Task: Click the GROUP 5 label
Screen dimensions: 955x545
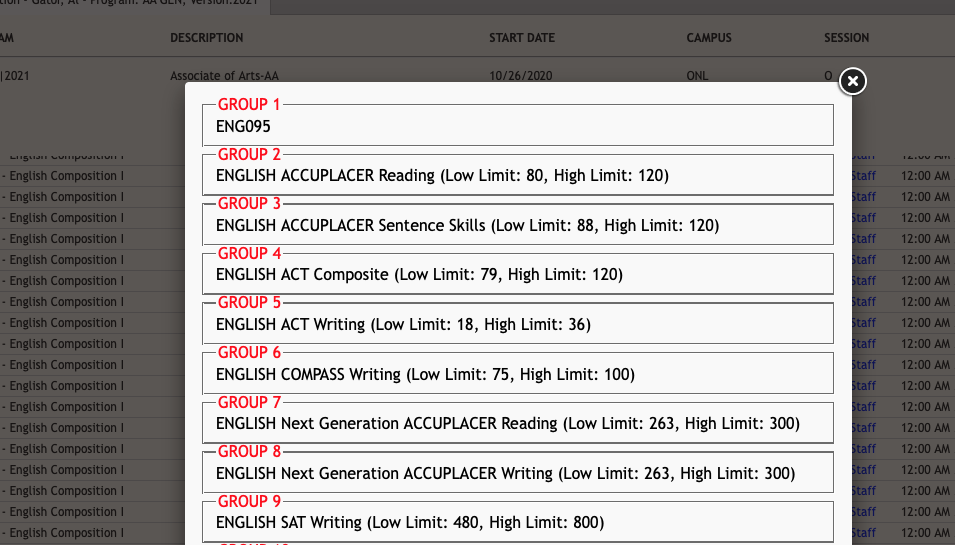Action: (249, 303)
